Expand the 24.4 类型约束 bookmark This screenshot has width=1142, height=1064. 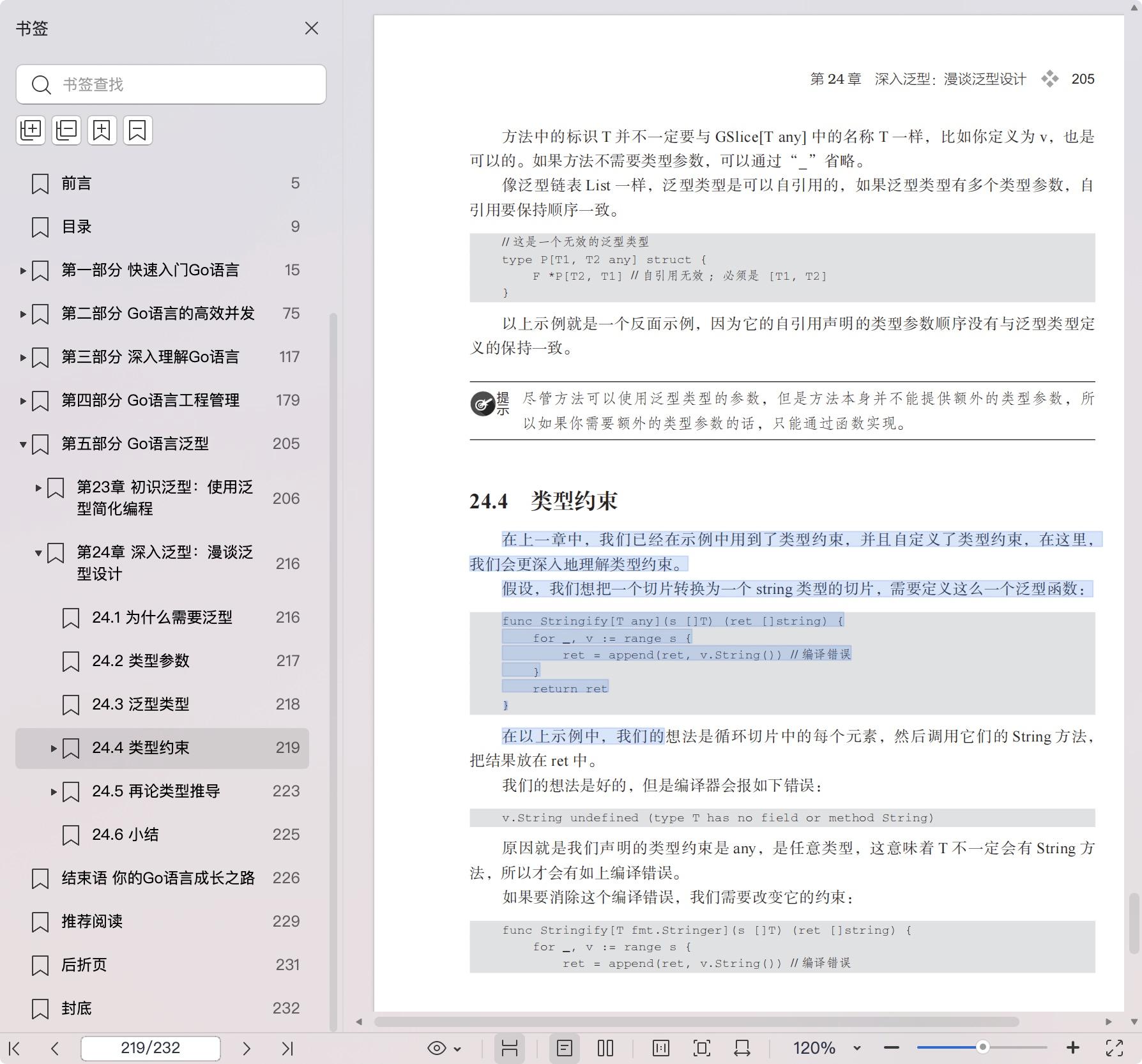point(54,749)
